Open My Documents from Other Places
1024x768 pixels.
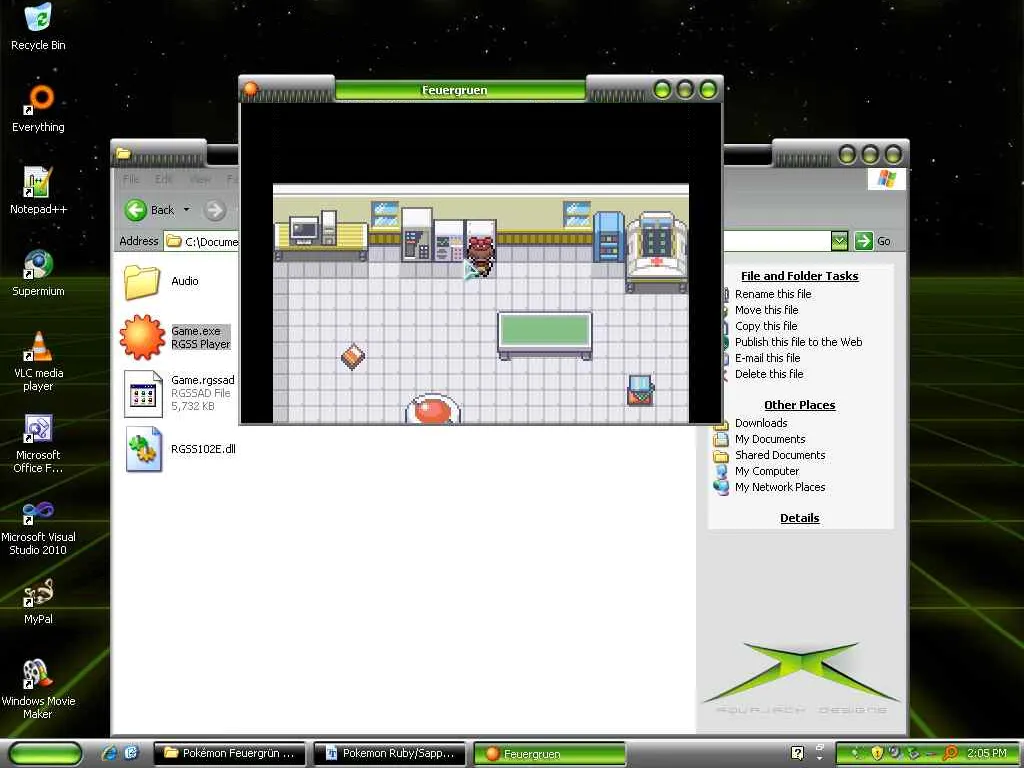(x=769, y=439)
